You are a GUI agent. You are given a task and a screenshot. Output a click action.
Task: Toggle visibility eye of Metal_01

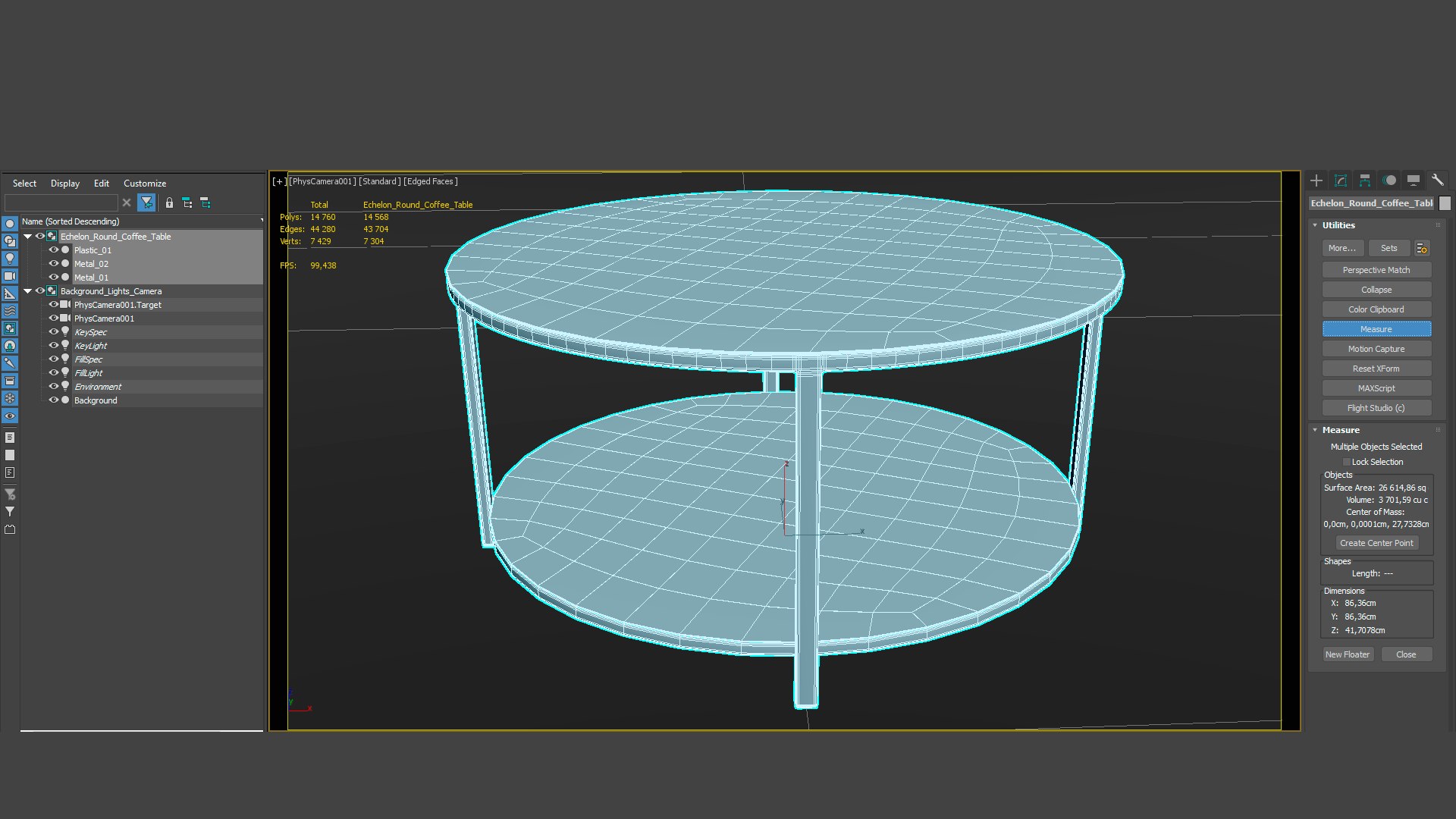point(54,277)
